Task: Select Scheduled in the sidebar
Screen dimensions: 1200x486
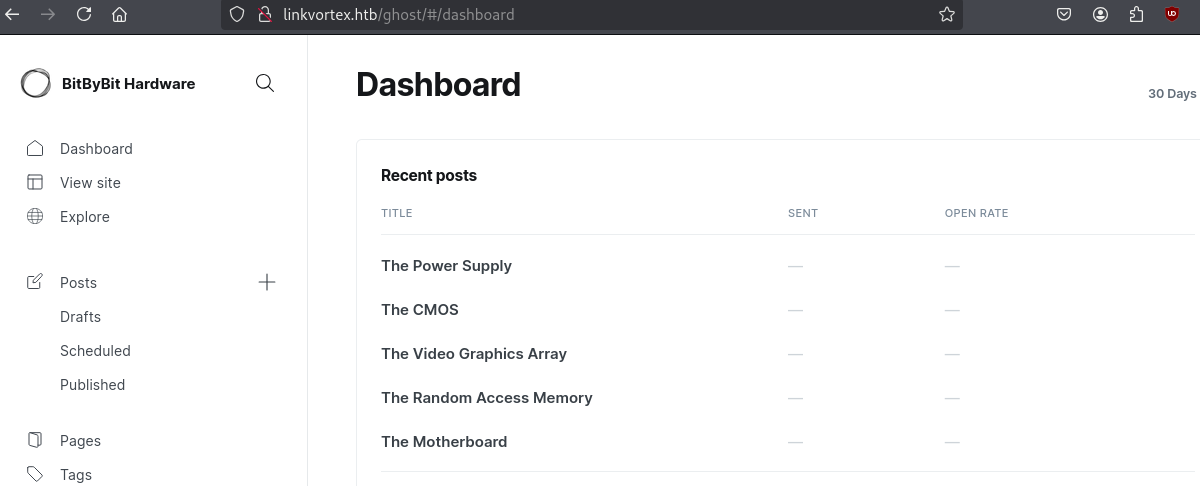Action: (x=95, y=351)
